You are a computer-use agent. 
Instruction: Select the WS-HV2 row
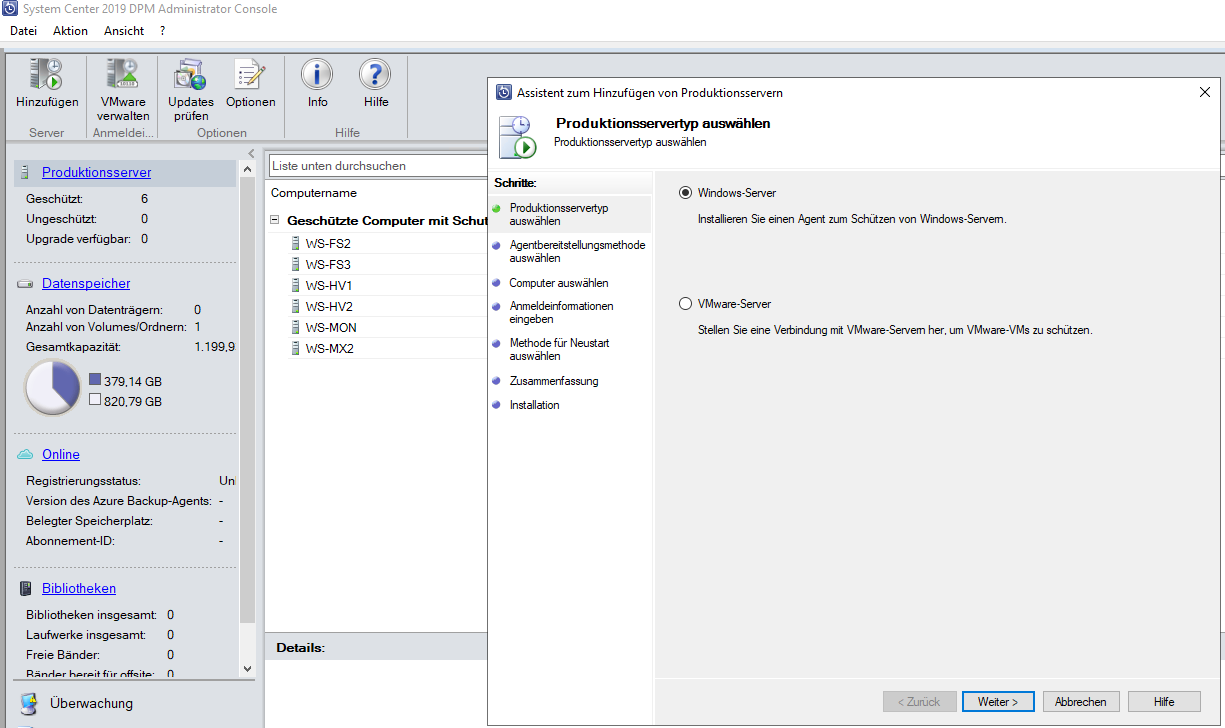[388, 306]
